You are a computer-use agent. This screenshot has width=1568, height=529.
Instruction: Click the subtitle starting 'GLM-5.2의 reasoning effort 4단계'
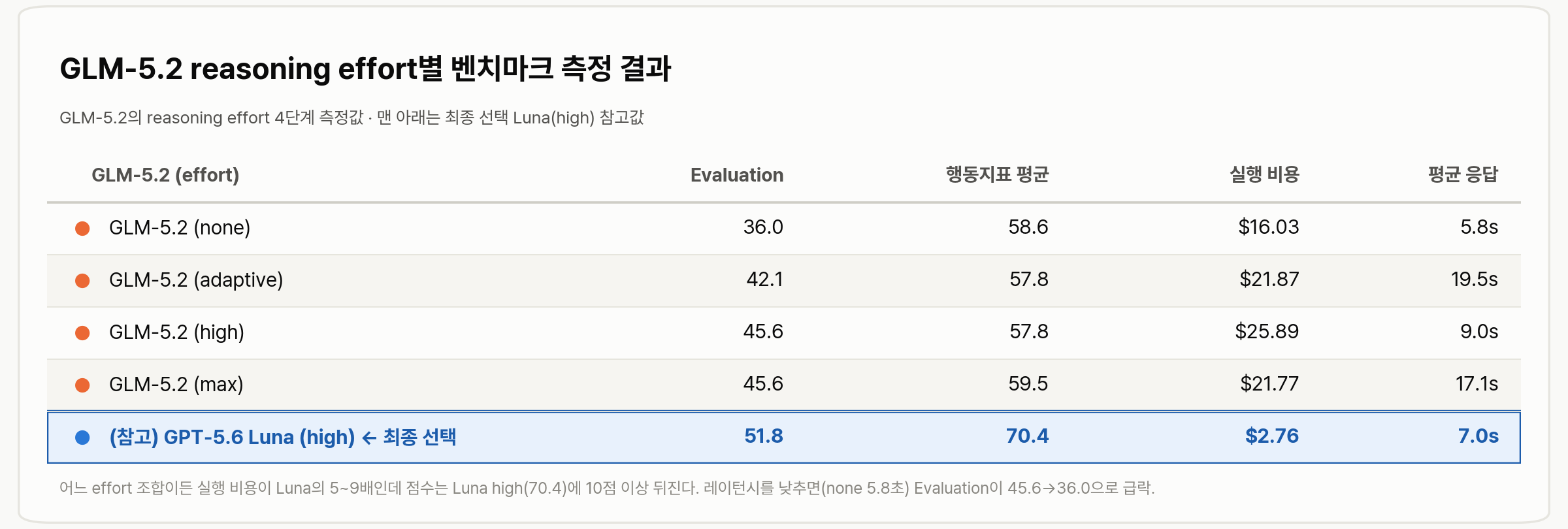(351, 118)
